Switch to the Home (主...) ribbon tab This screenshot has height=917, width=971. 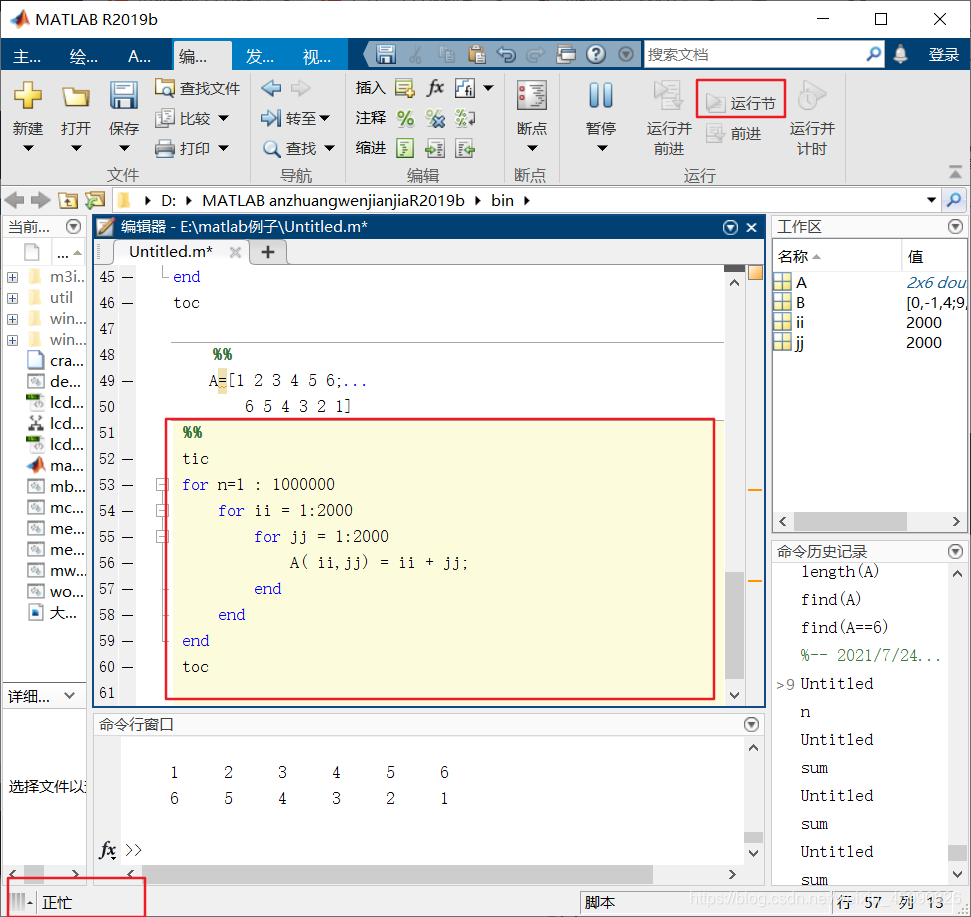click(x=27, y=57)
